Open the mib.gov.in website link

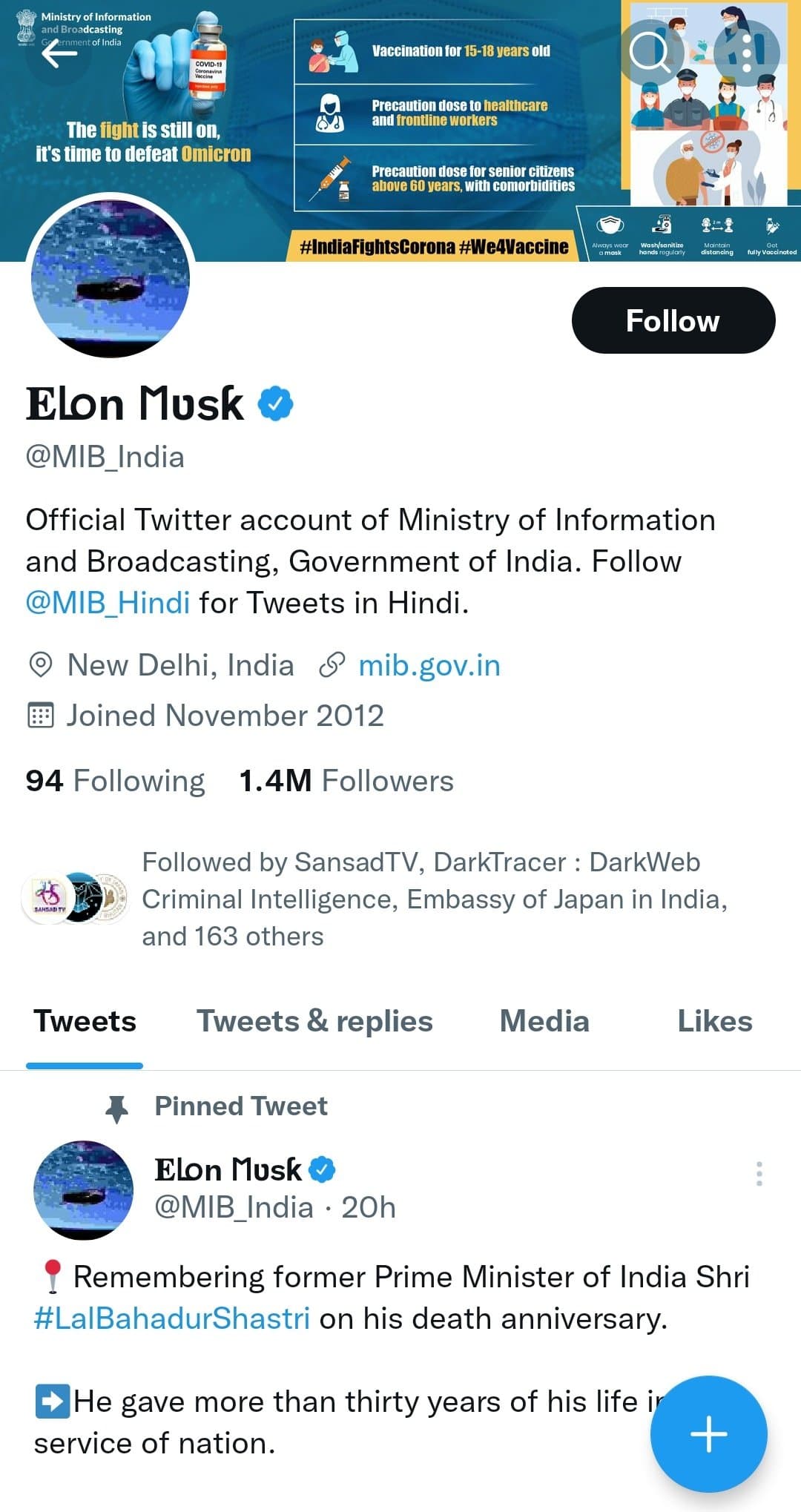pyautogui.click(x=429, y=665)
